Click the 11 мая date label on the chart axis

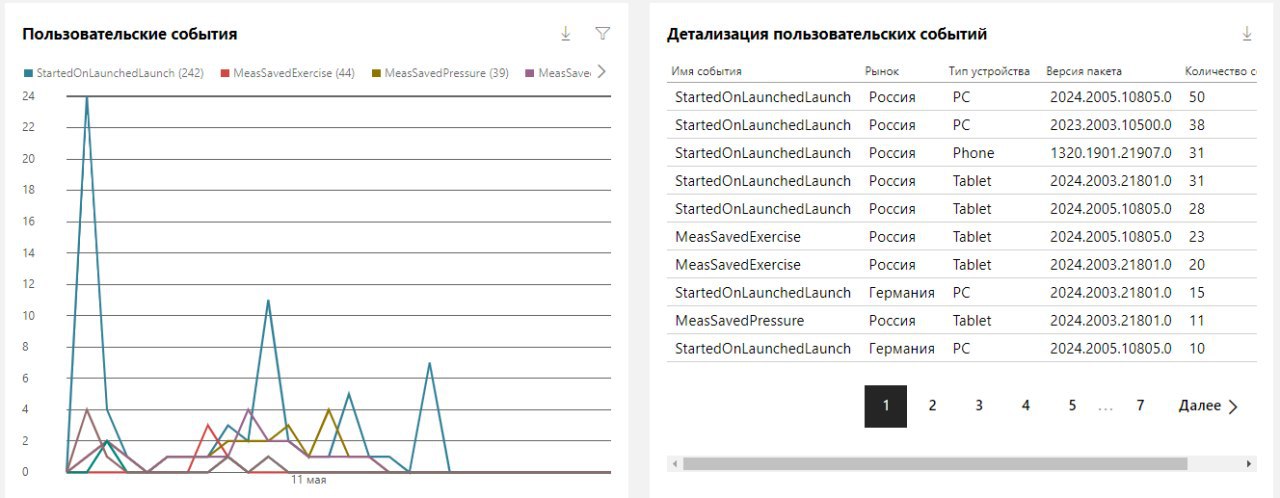tap(308, 480)
